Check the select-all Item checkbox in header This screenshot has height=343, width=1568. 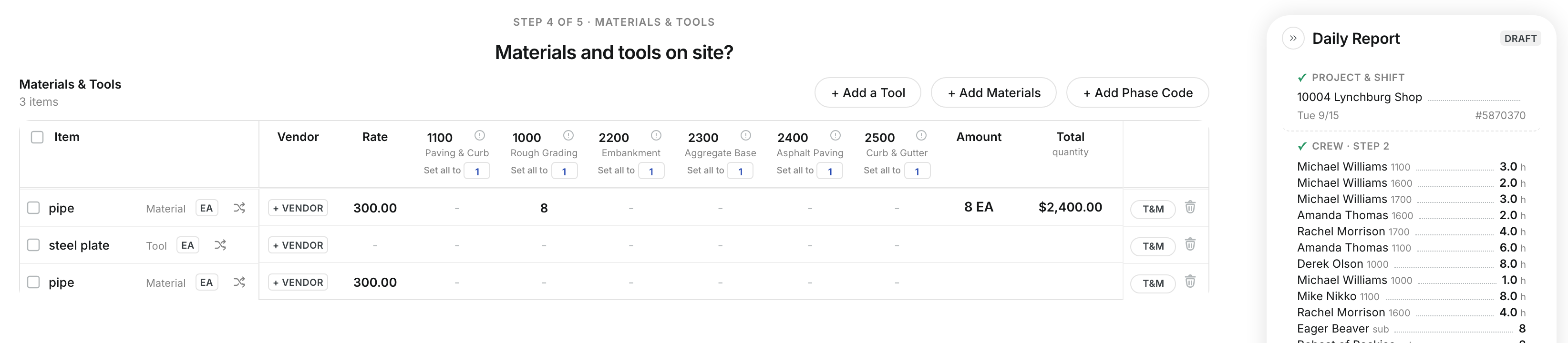[37, 138]
